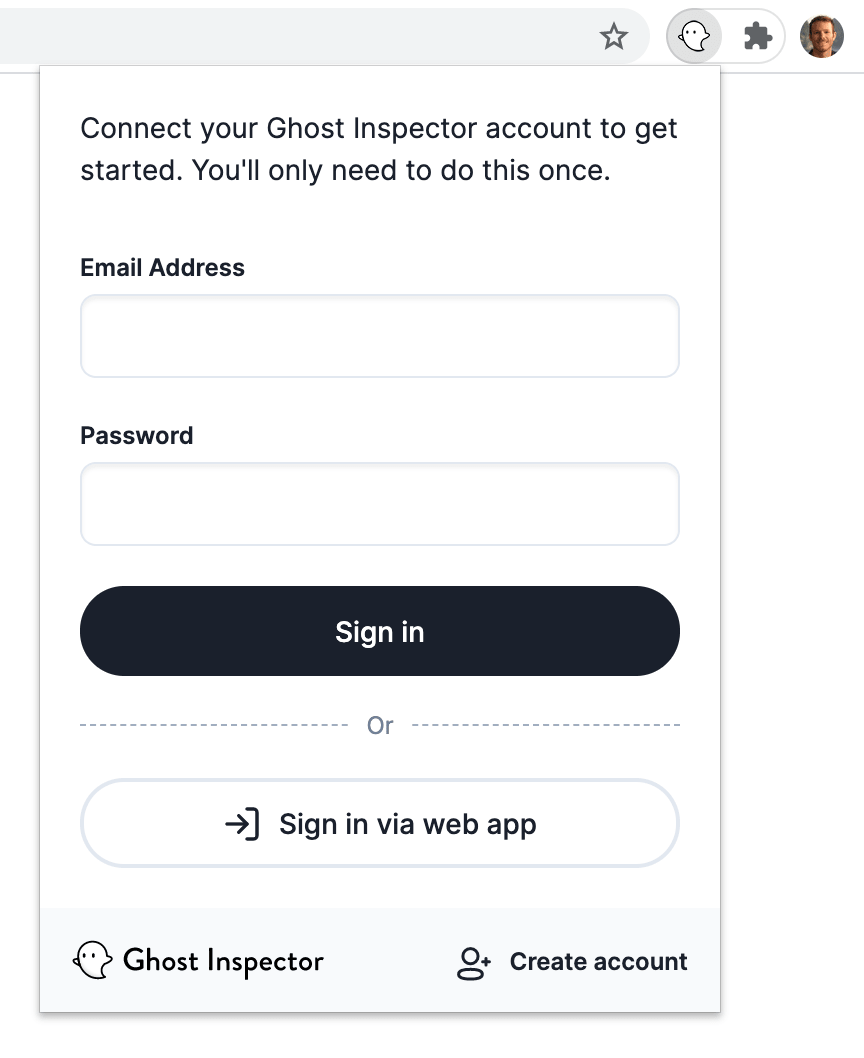Open the Chrome profile avatar
864x1058 pixels.
click(x=821, y=36)
